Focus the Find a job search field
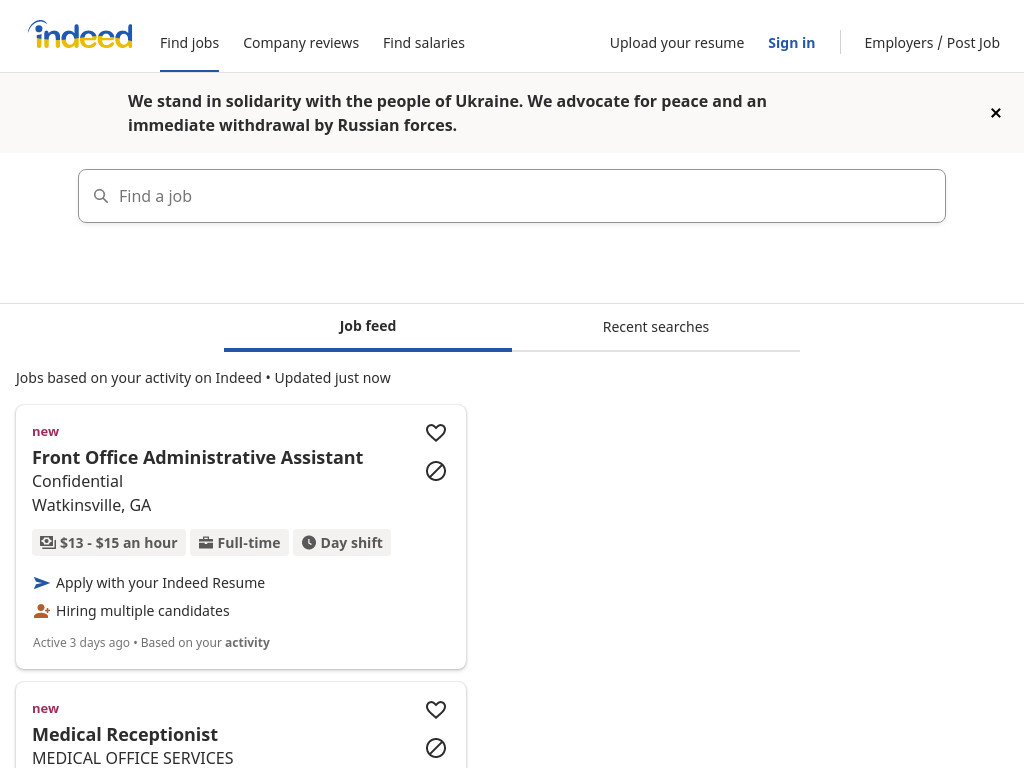Image resolution: width=1024 pixels, height=768 pixels. click(x=512, y=196)
